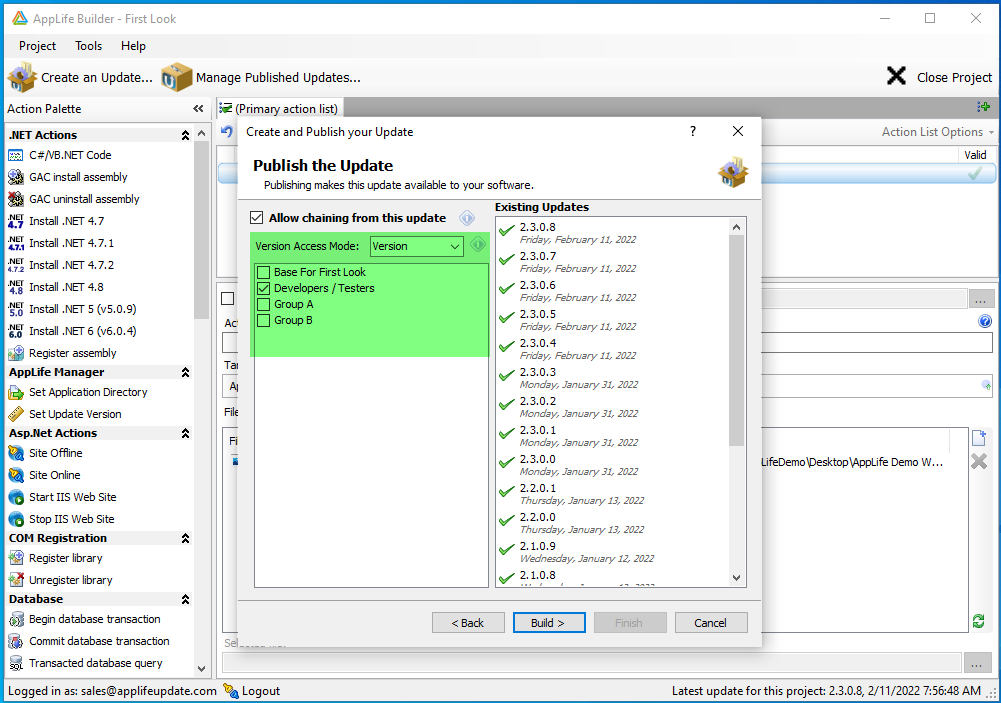Collapse the AppLife Manager section
The width and height of the screenshot is (1001, 703).
coord(185,372)
